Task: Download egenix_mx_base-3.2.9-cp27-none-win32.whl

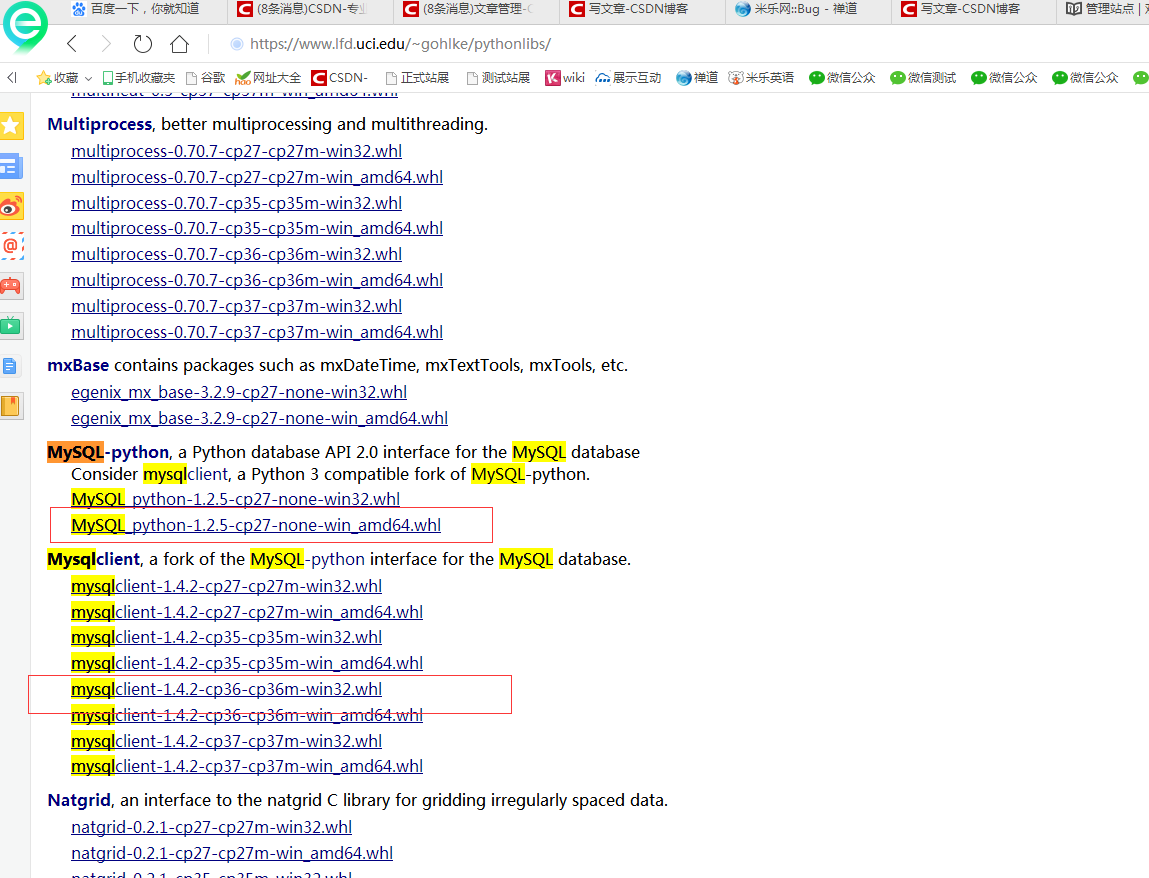Action: point(239,392)
